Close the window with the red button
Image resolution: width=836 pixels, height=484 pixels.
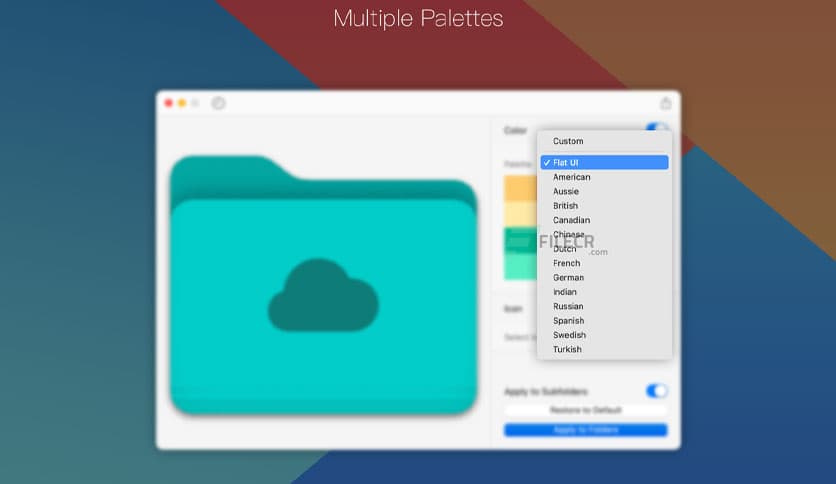point(168,103)
